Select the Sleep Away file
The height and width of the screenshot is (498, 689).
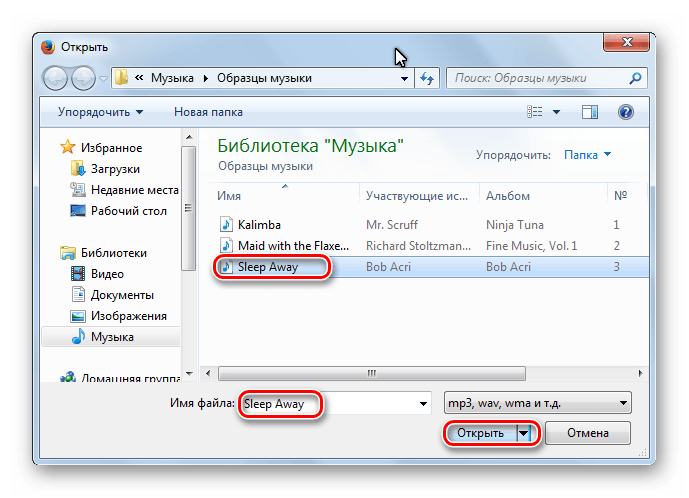pyautogui.click(x=268, y=267)
